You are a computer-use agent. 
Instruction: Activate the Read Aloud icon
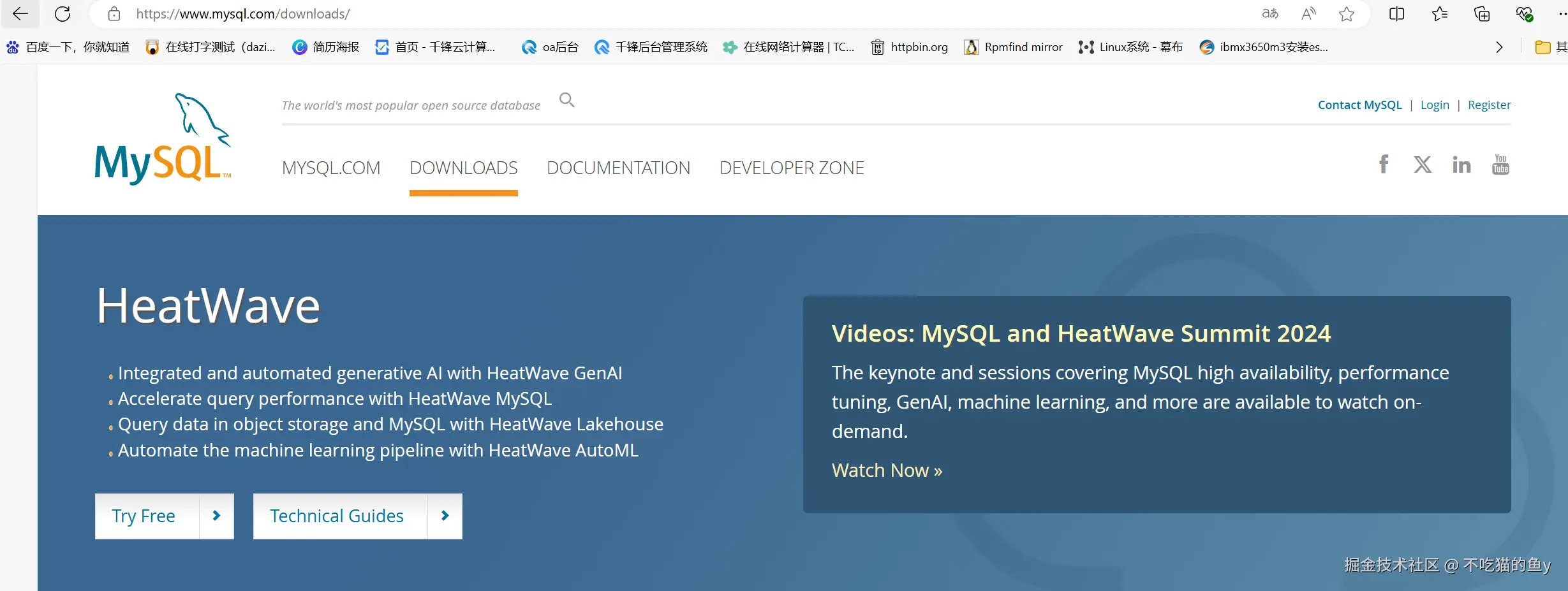tap(1308, 14)
